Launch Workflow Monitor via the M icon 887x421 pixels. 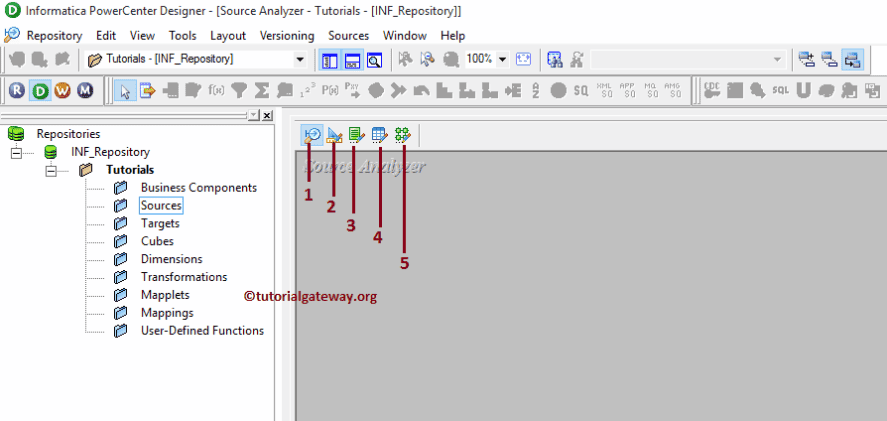pyautogui.click(x=85, y=90)
